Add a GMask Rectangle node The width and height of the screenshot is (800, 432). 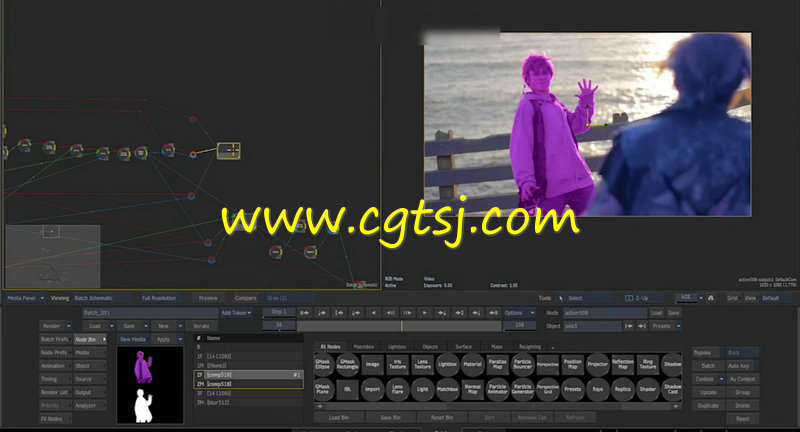[347, 364]
